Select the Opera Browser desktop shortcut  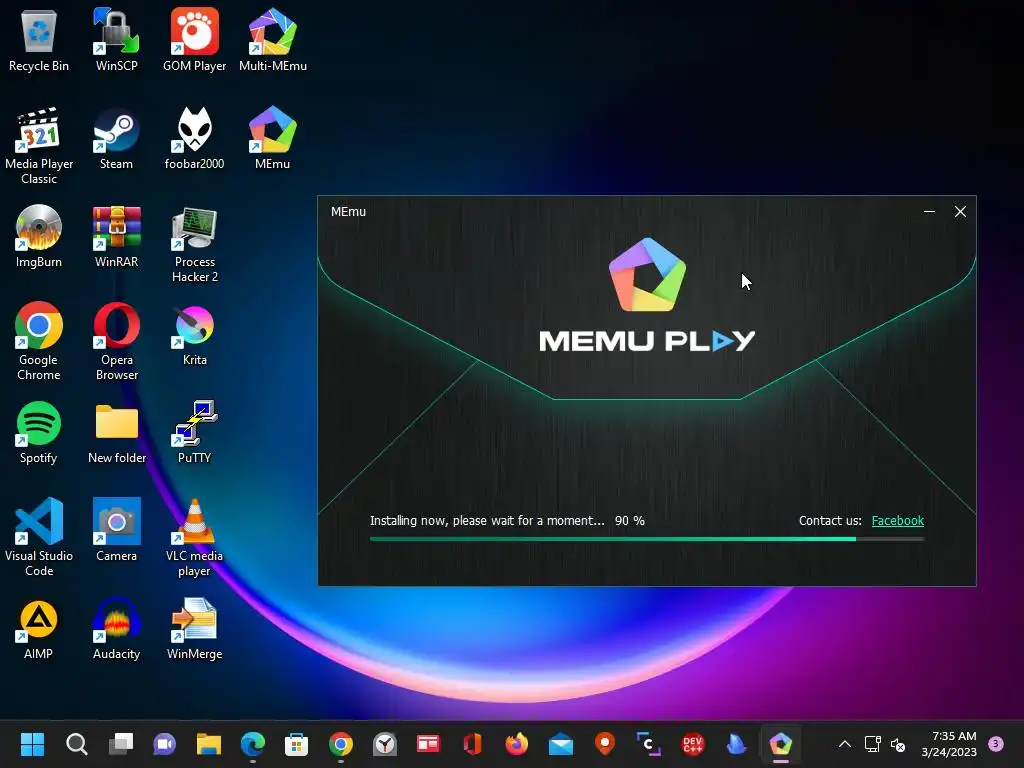(x=116, y=341)
